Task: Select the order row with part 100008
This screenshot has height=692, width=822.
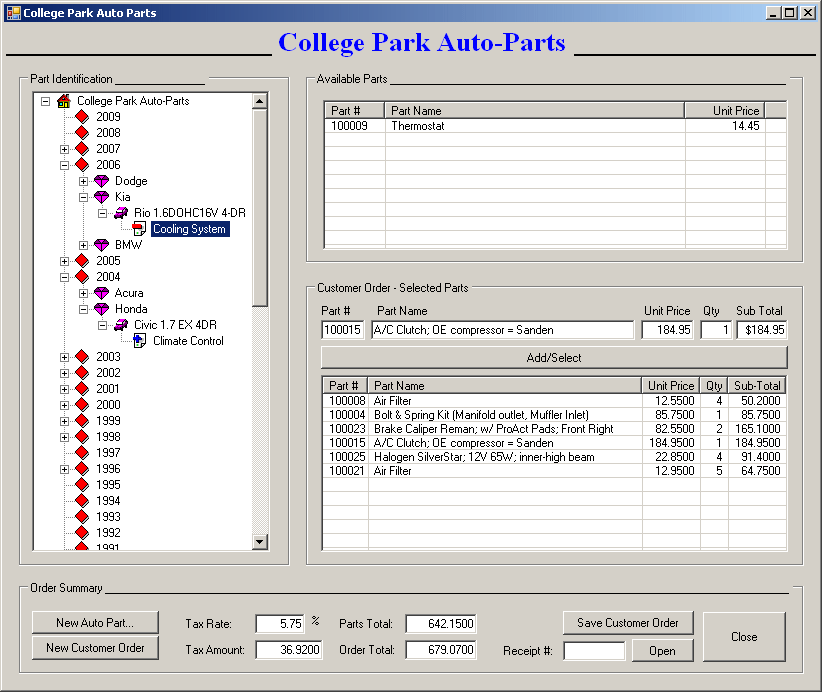Action: click(x=554, y=401)
